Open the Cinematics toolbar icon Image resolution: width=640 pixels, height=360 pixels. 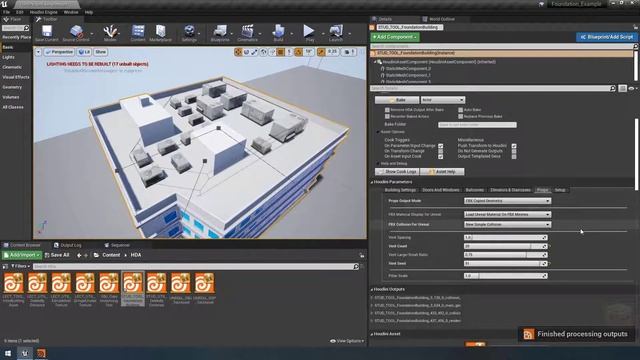(x=247, y=31)
